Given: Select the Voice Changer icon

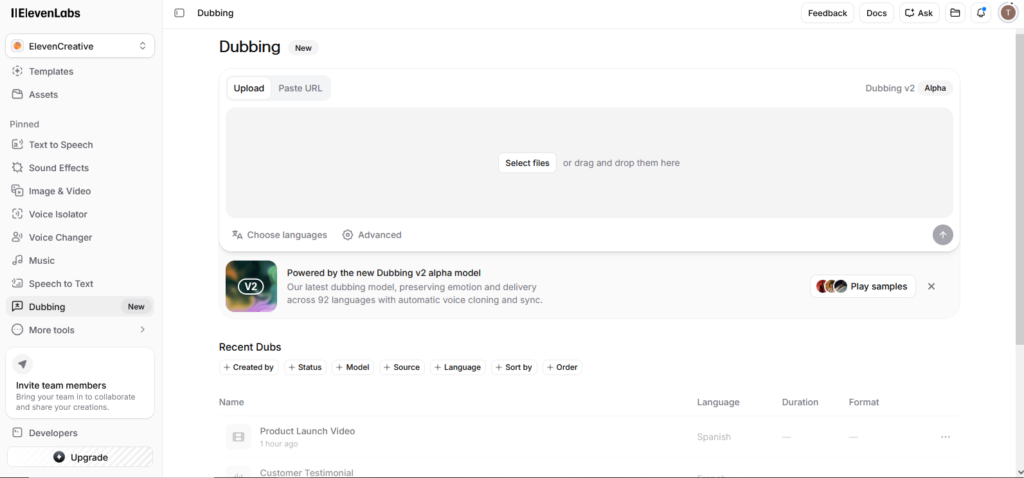Looking at the screenshot, I should (18, 237).
